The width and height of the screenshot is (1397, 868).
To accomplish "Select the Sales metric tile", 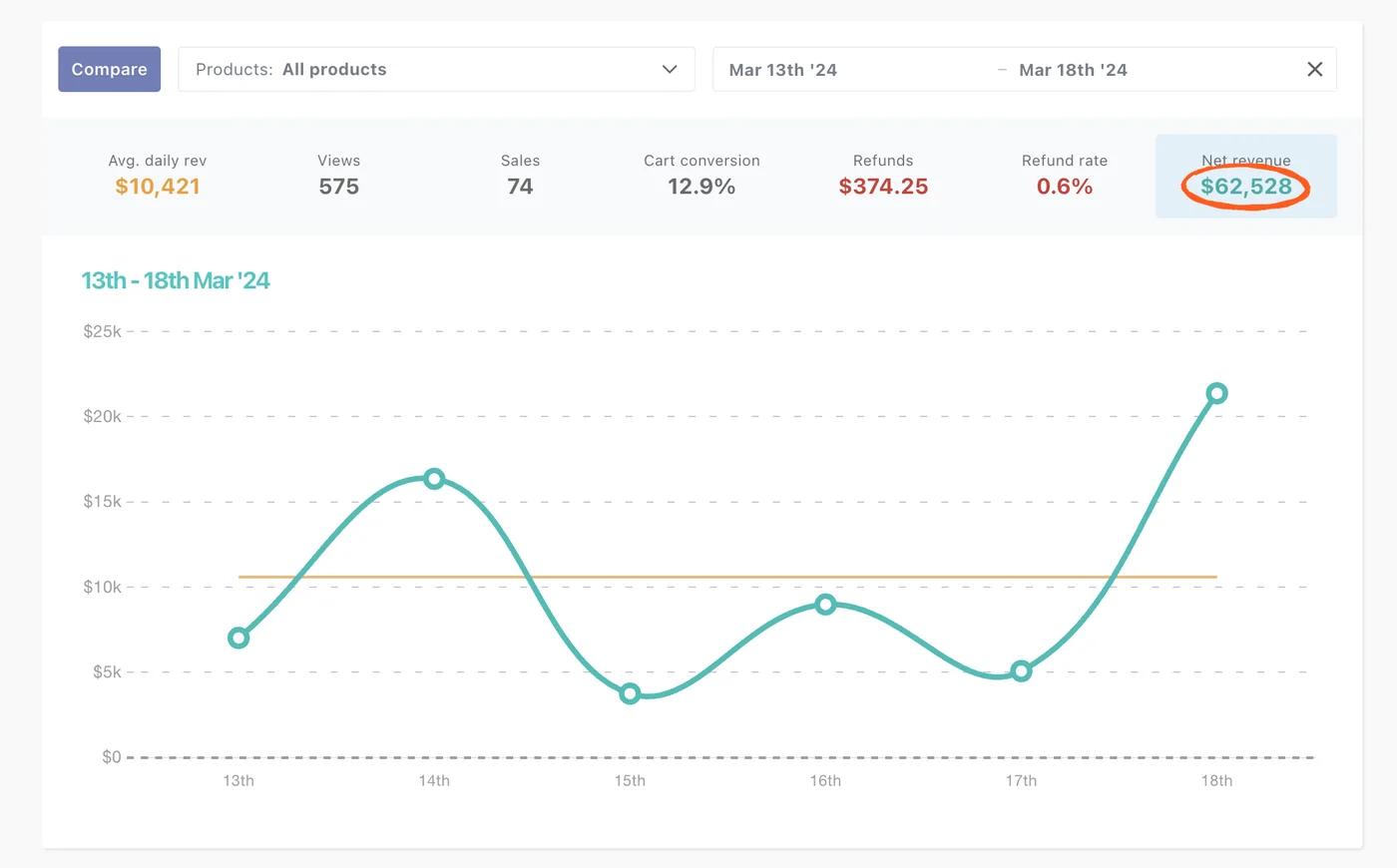I will pyautogui.click(x=520, y=176).
